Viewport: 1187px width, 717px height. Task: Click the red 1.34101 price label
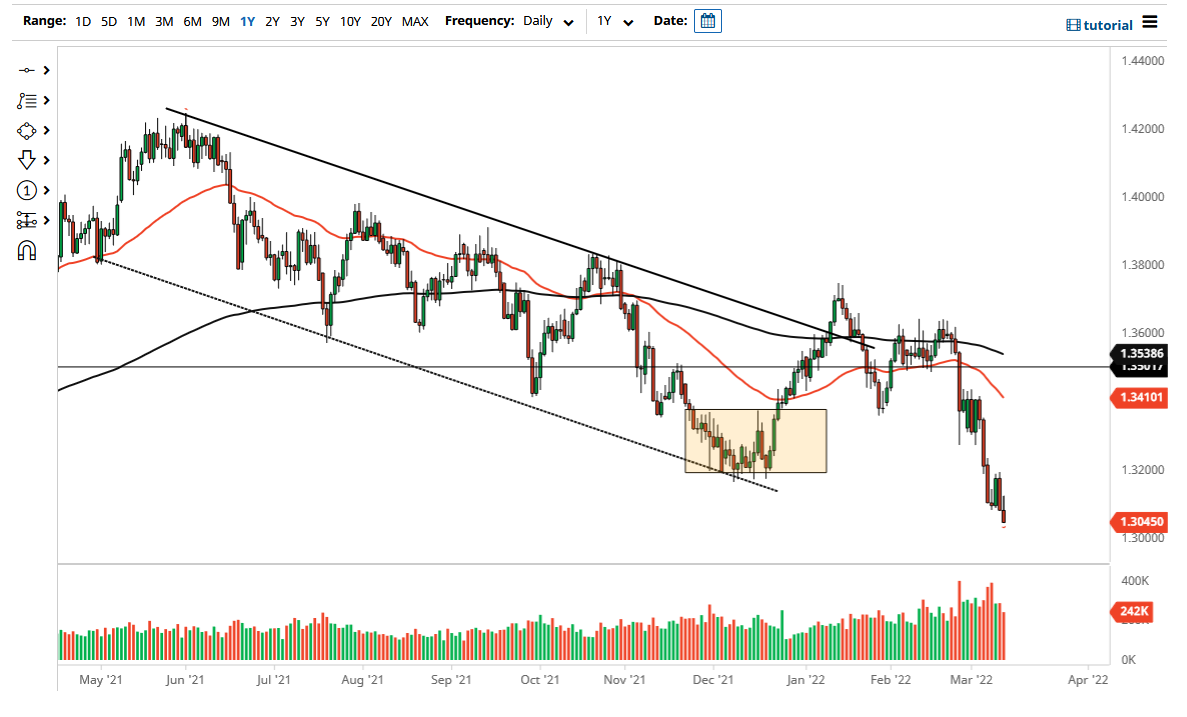point(1139,398)
